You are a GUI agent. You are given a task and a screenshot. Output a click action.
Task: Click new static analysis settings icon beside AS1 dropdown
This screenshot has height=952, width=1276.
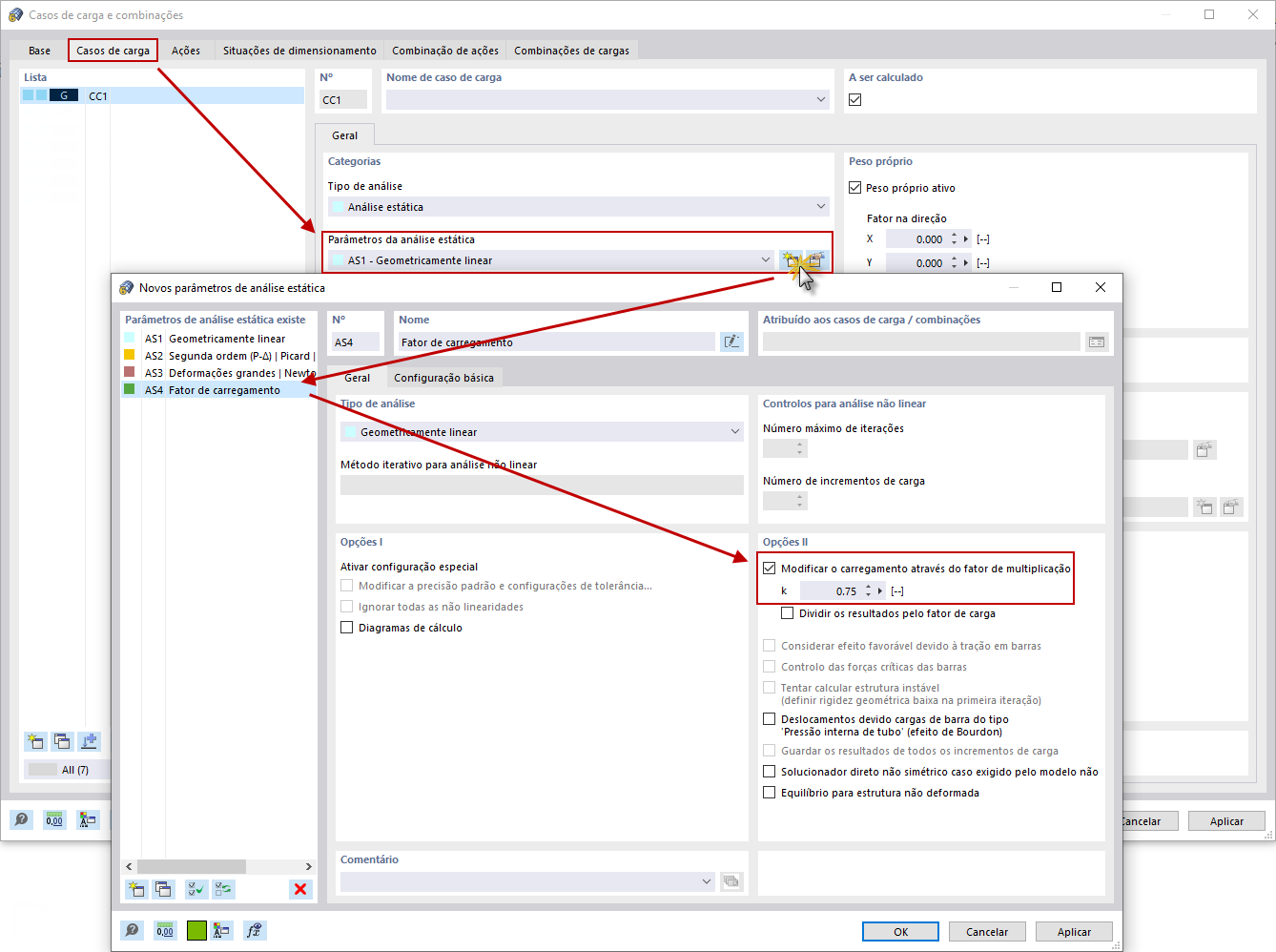[791, 260]
